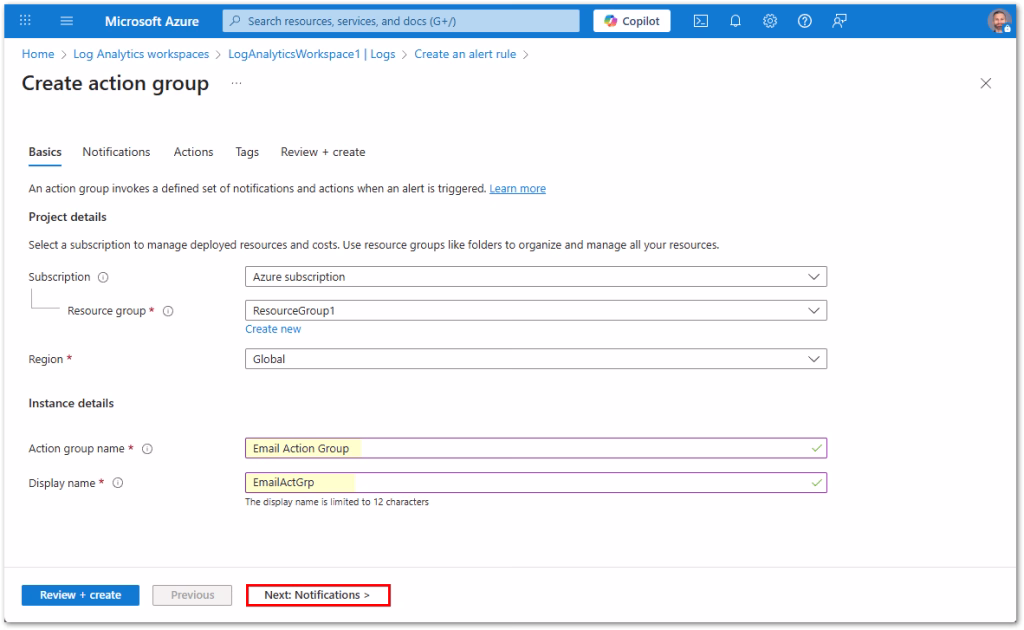Click info icon next to Subscription
The height and width of the screenshot is (630, 1024).
point(104,277)
